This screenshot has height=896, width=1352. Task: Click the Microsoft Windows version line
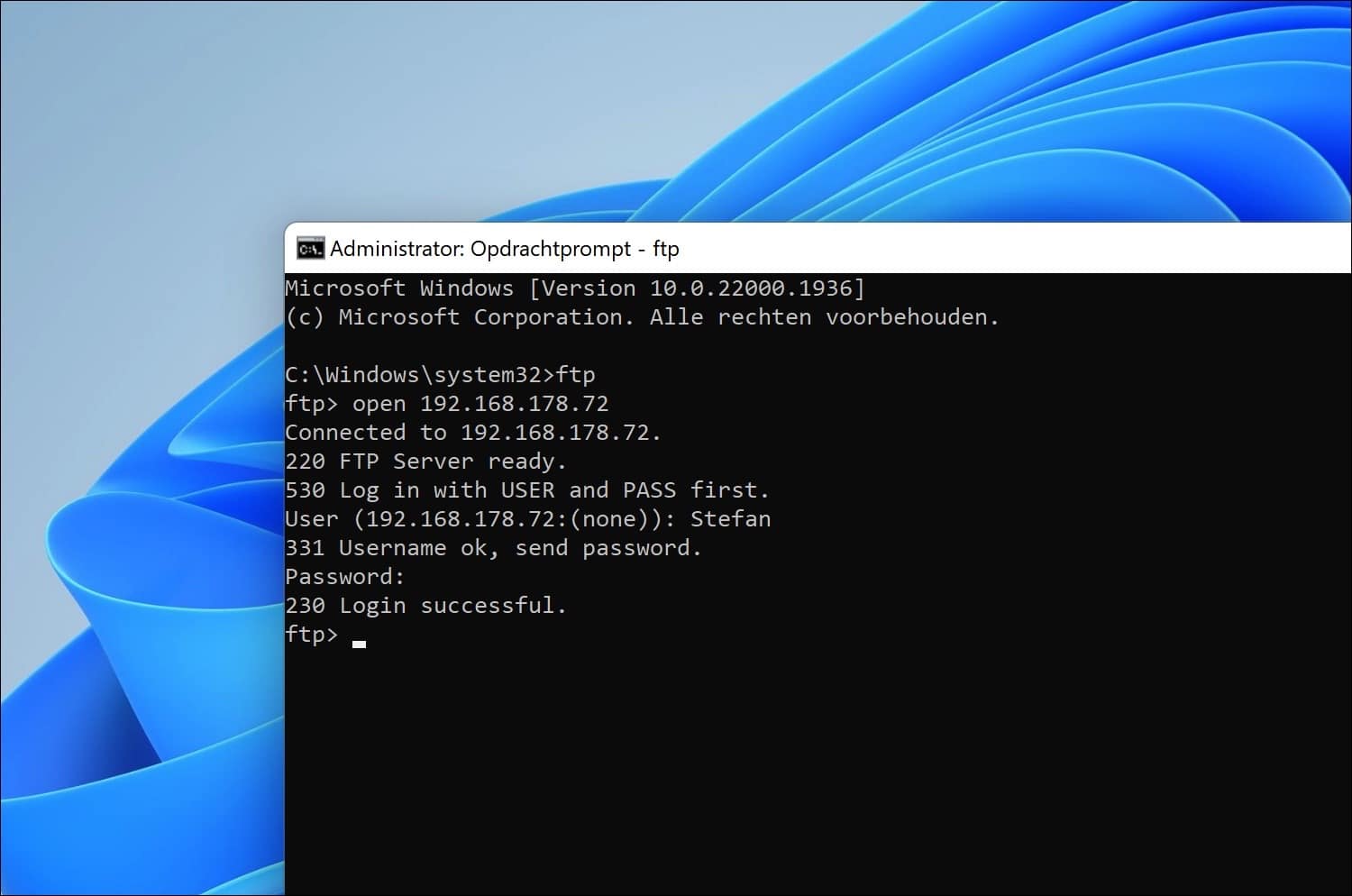574,288
